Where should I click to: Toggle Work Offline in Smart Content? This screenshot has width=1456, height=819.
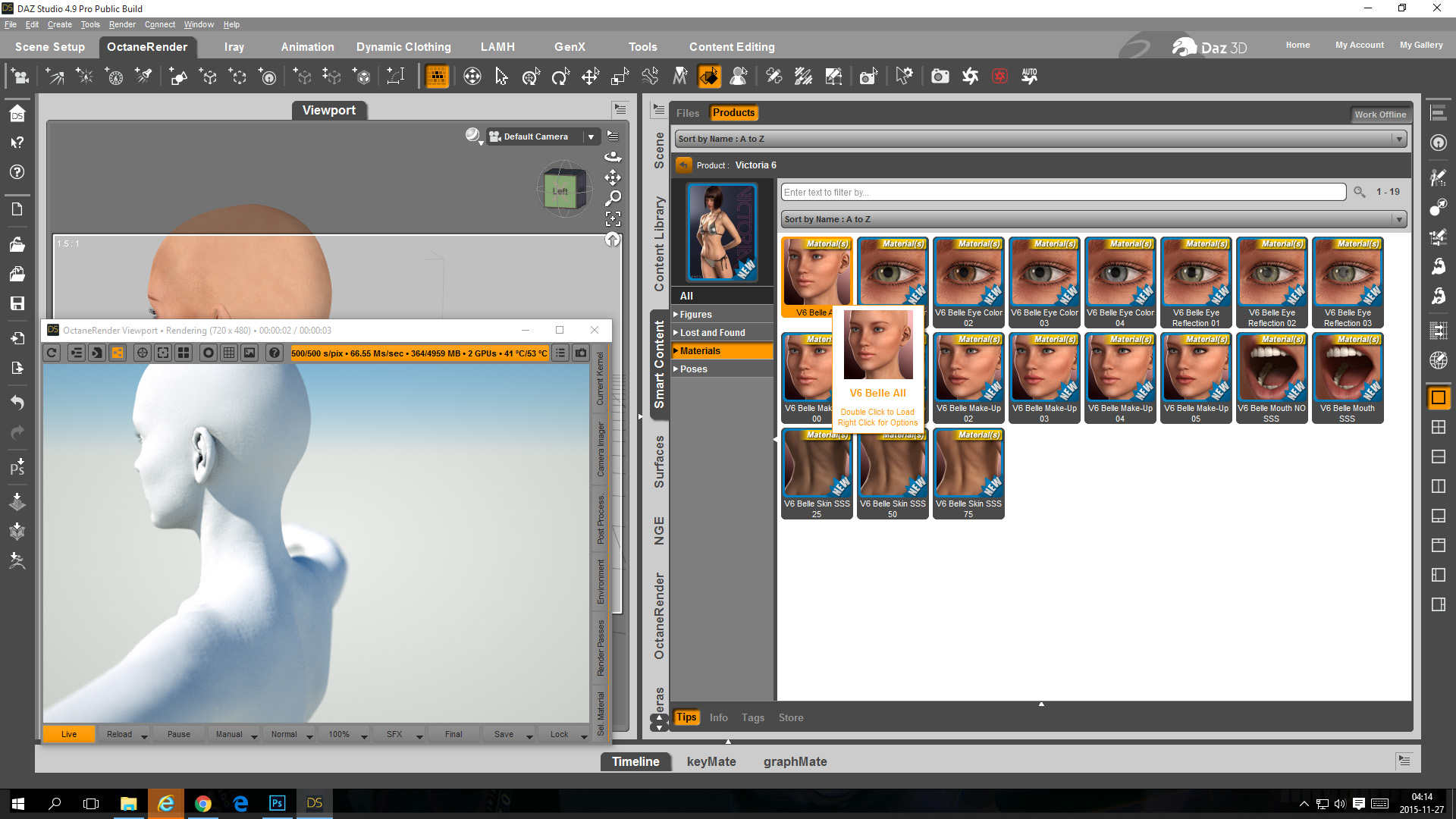(x=1380, y=115)
